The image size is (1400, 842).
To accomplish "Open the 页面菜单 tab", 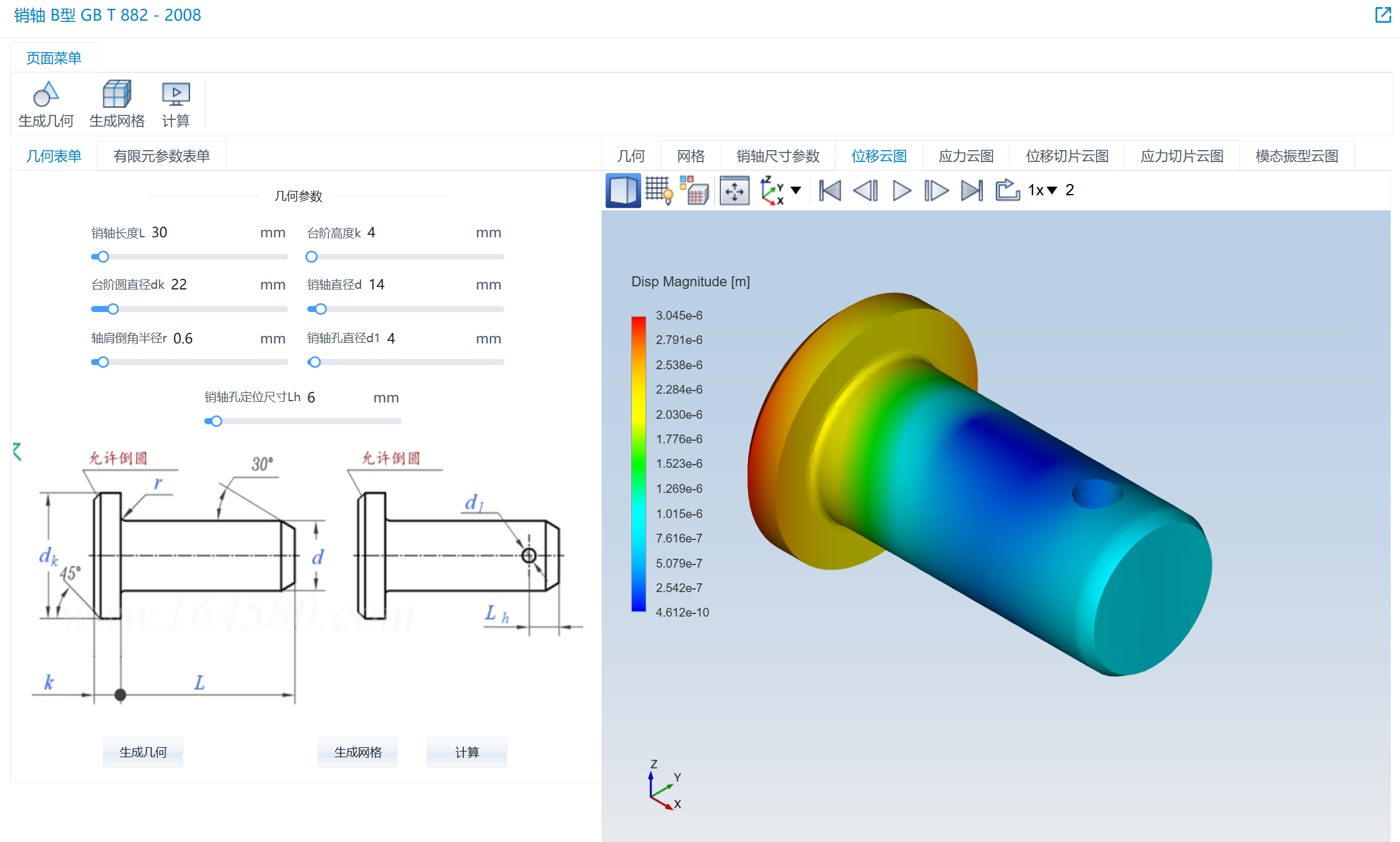I will (x=54, y=58).
